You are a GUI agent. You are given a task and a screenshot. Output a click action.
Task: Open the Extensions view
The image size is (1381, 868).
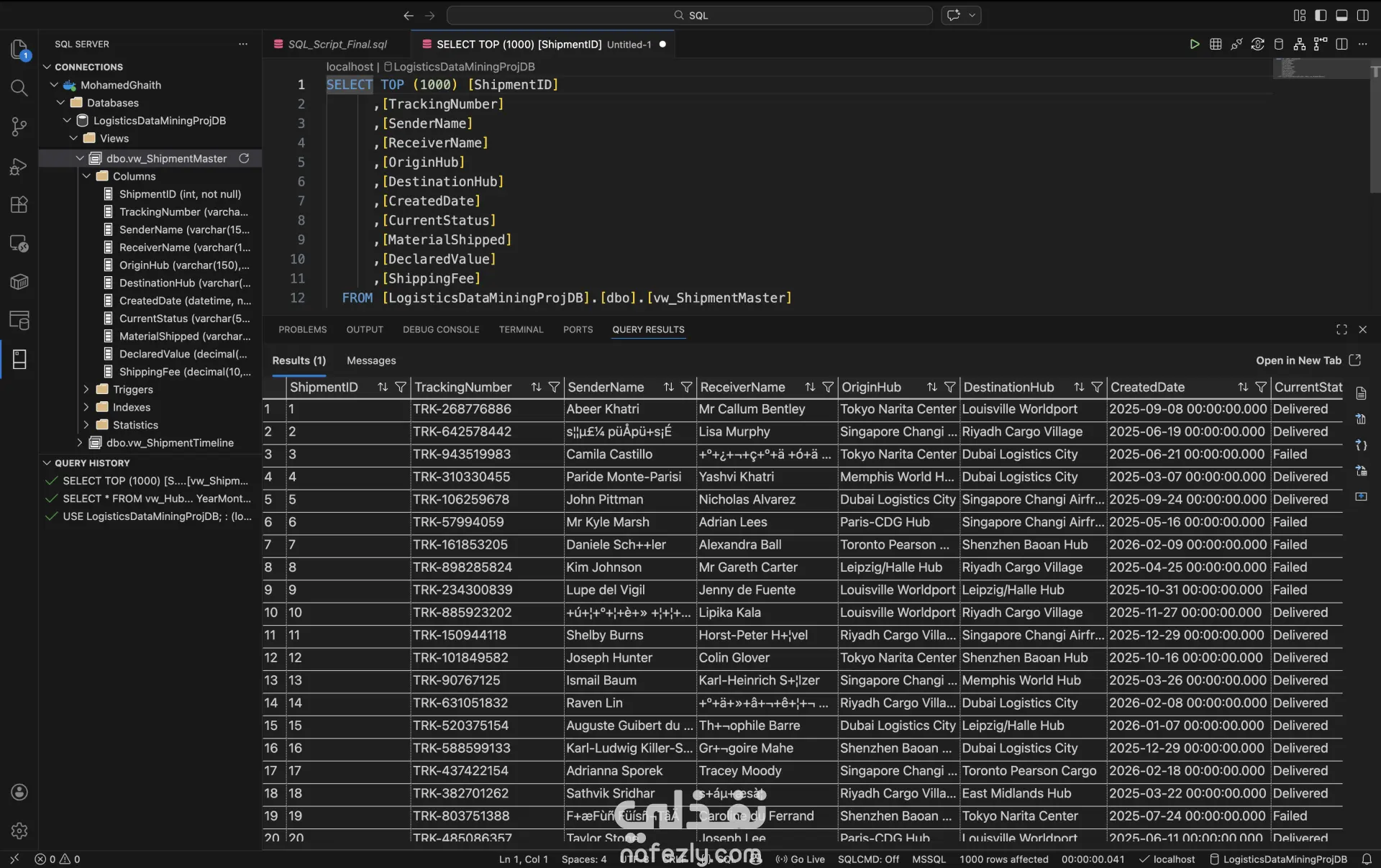click(x=19, y=204)
